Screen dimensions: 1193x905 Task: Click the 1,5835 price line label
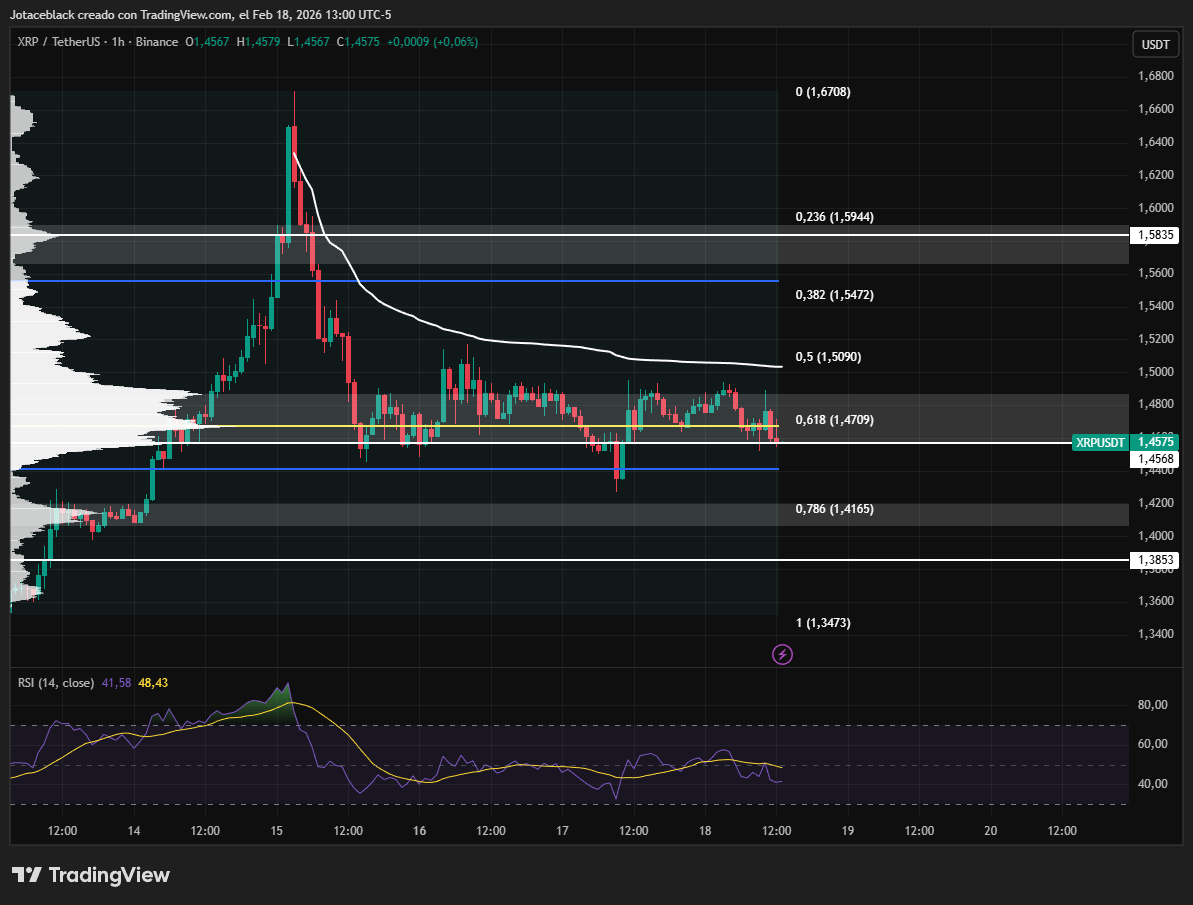pos(1155,235)
